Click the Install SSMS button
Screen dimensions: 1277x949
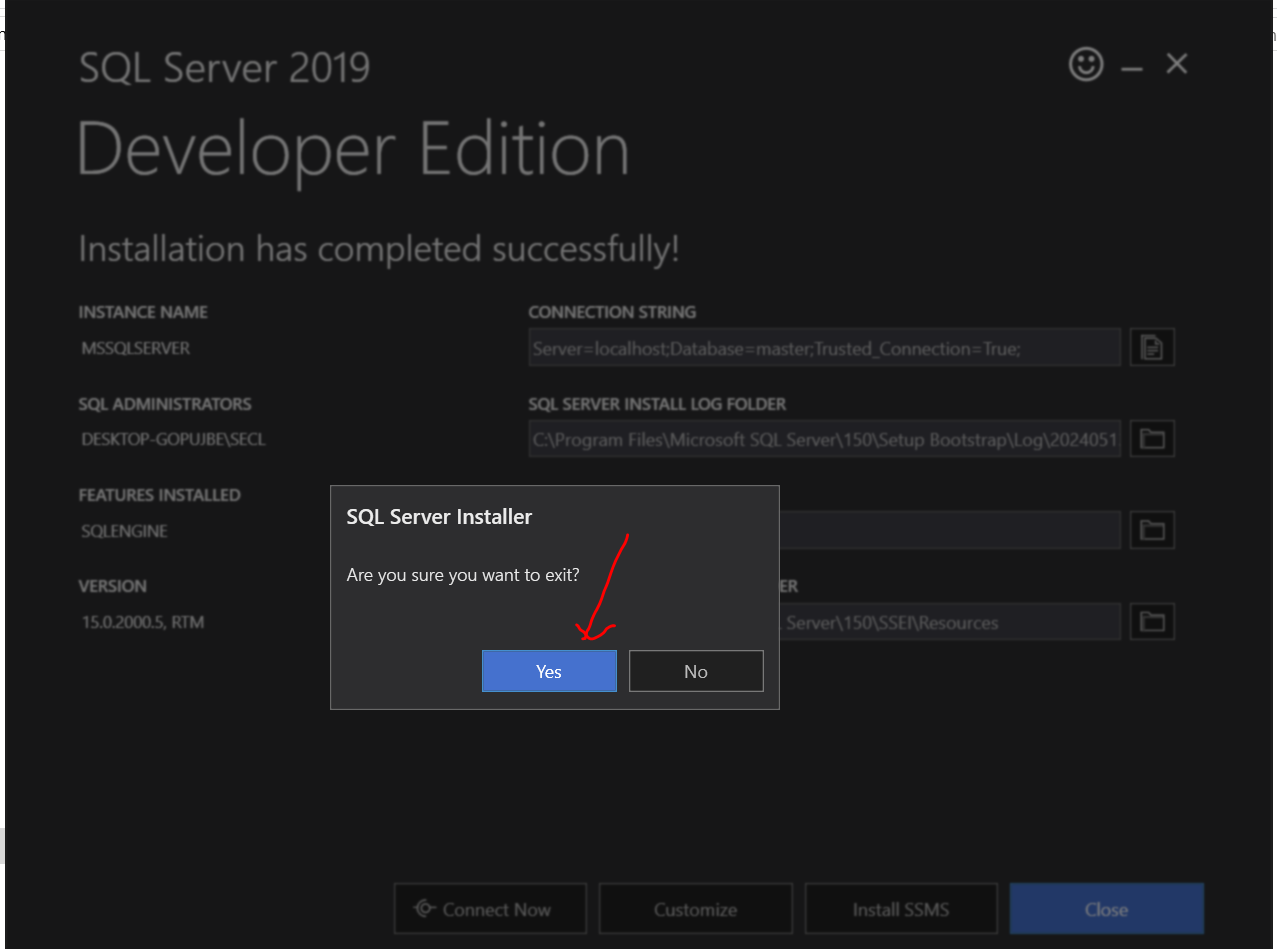coord(901,909)
